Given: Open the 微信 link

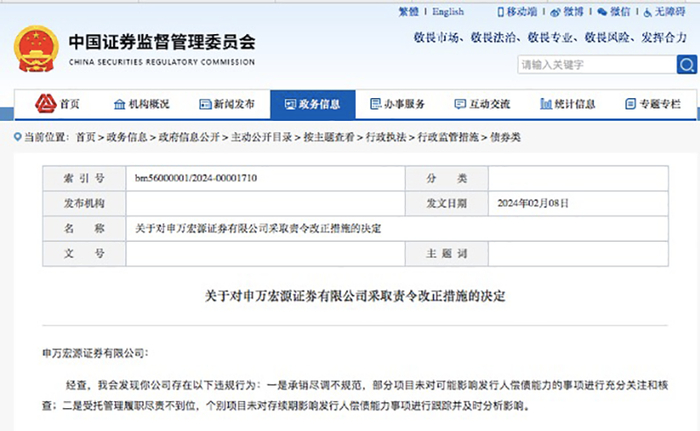Looking at the screenshot, I should pyautogui.click(x=620, y=12).
